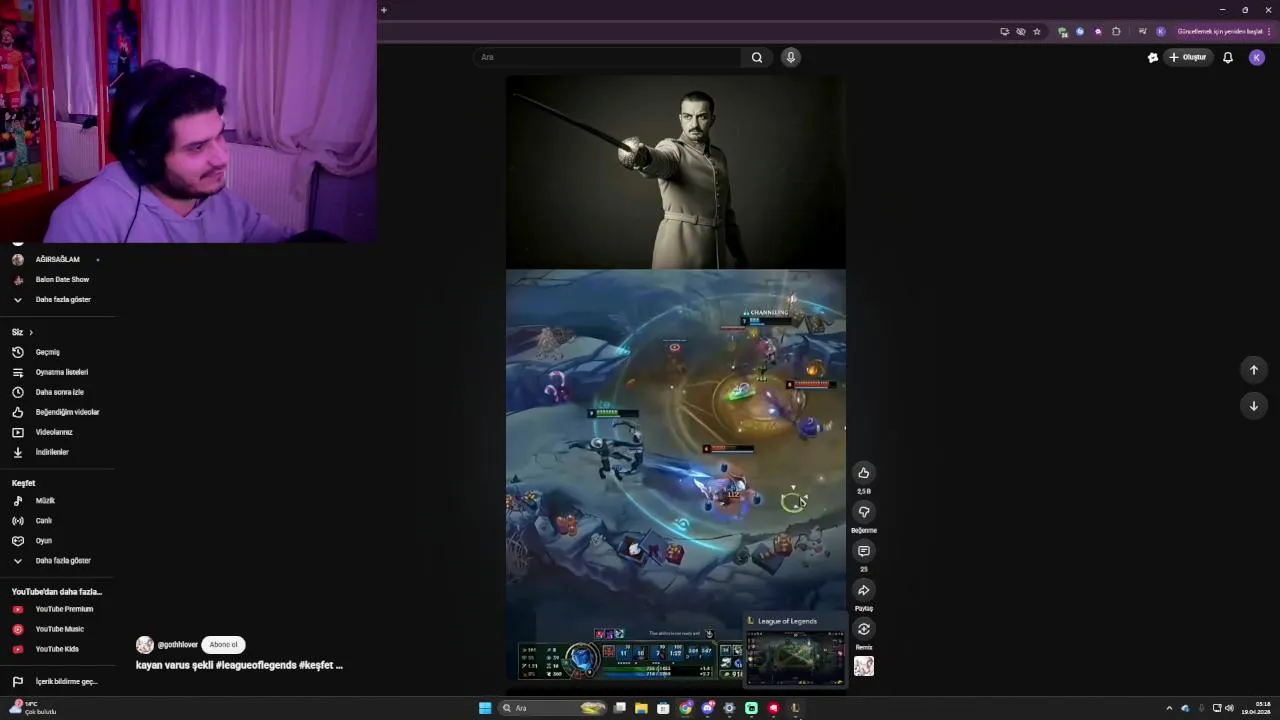Open Chrome from the taskbar

[x=686, y=708]
